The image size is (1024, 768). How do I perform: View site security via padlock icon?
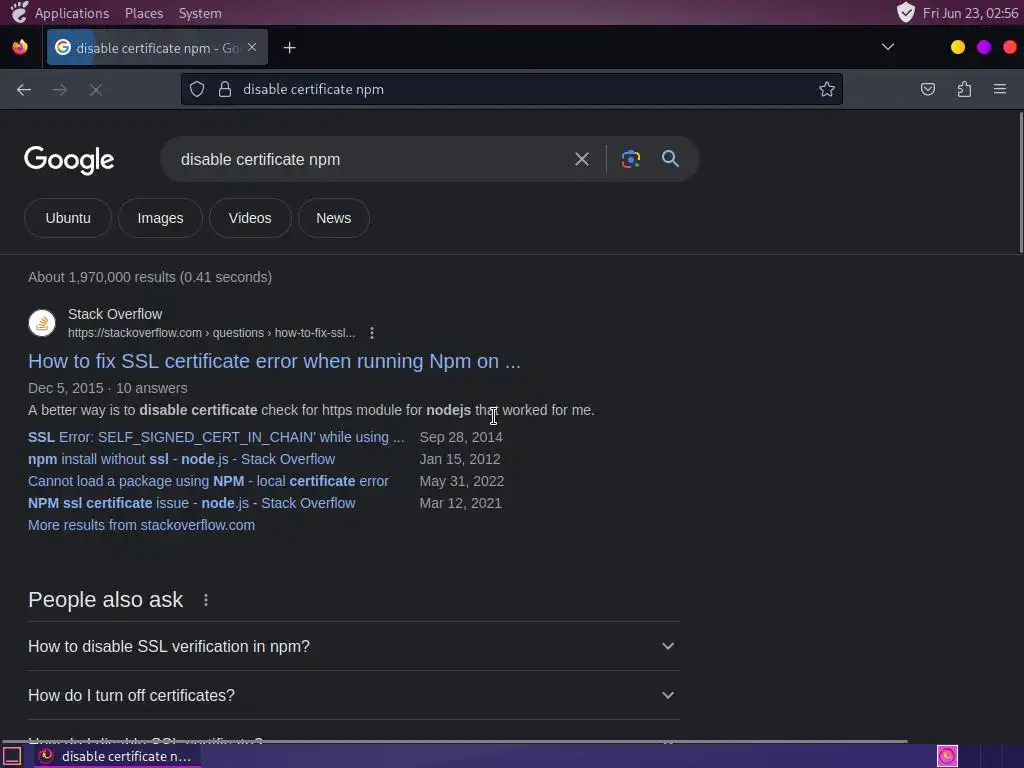pos(225,89)
